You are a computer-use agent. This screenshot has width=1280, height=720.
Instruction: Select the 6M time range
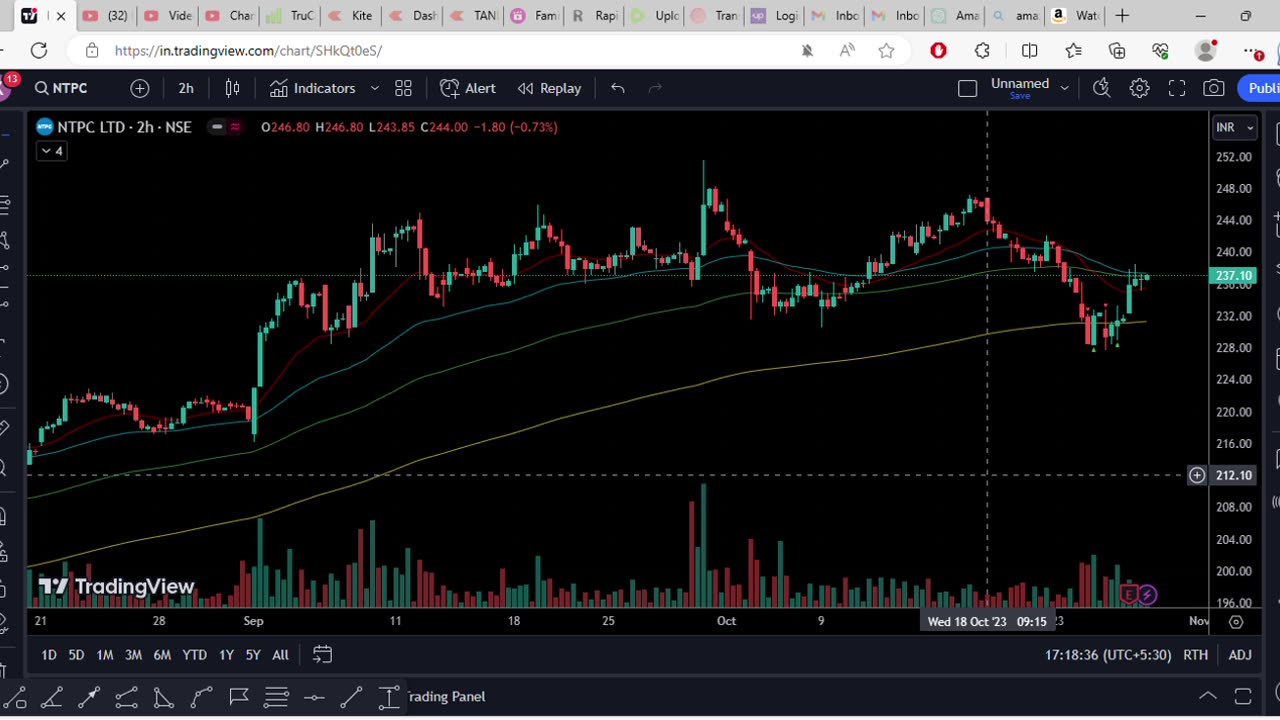pos(162,655)
